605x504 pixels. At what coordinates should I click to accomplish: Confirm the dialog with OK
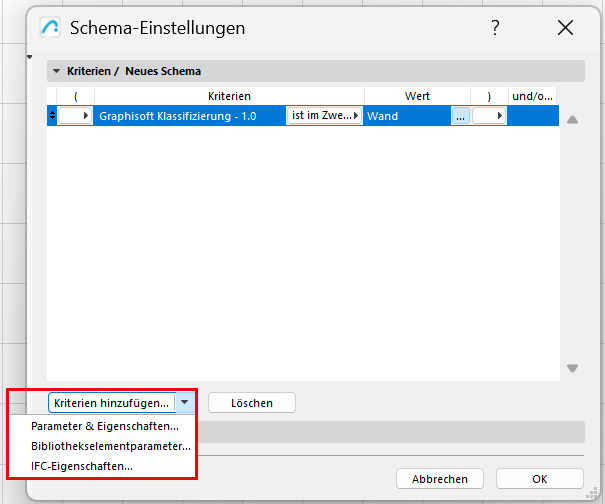[x=539, y=479]
